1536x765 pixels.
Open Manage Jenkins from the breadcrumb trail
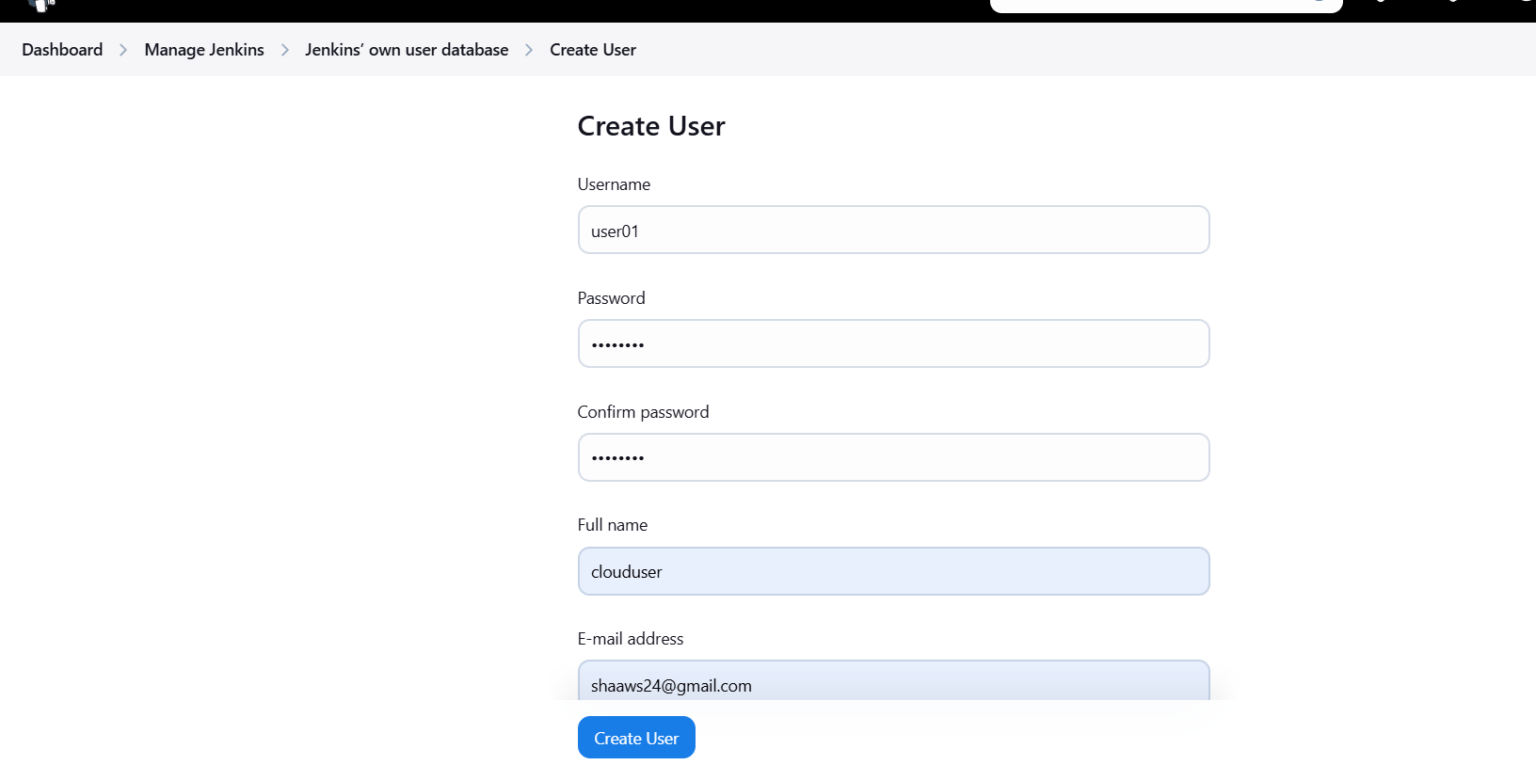204,49
